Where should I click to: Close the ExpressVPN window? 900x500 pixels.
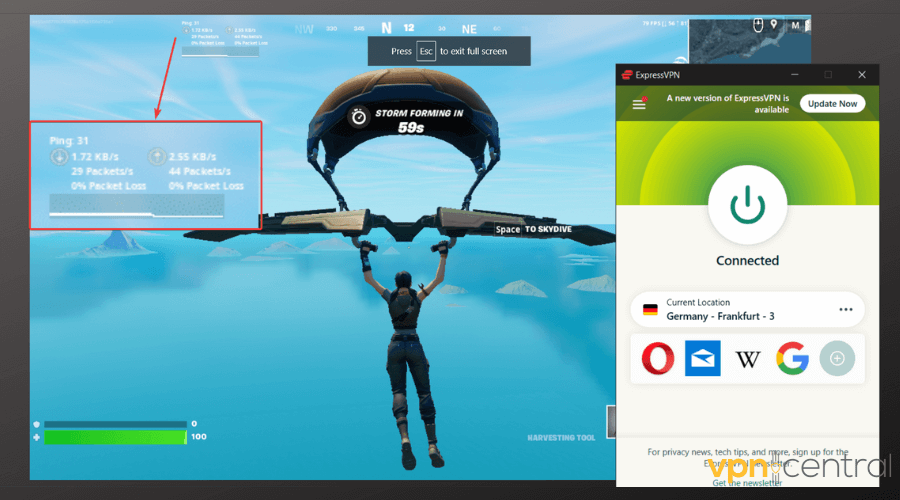862,75
